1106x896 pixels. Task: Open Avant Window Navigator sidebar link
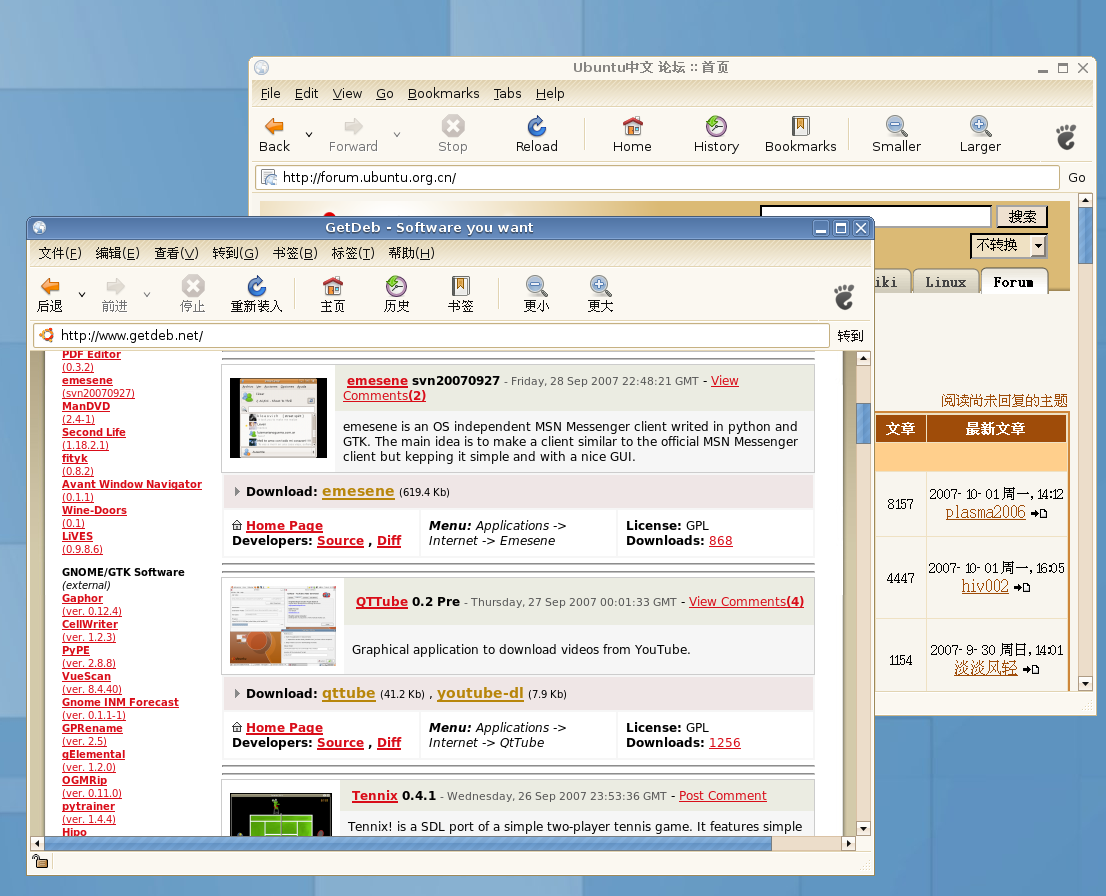tap(132, 484)
